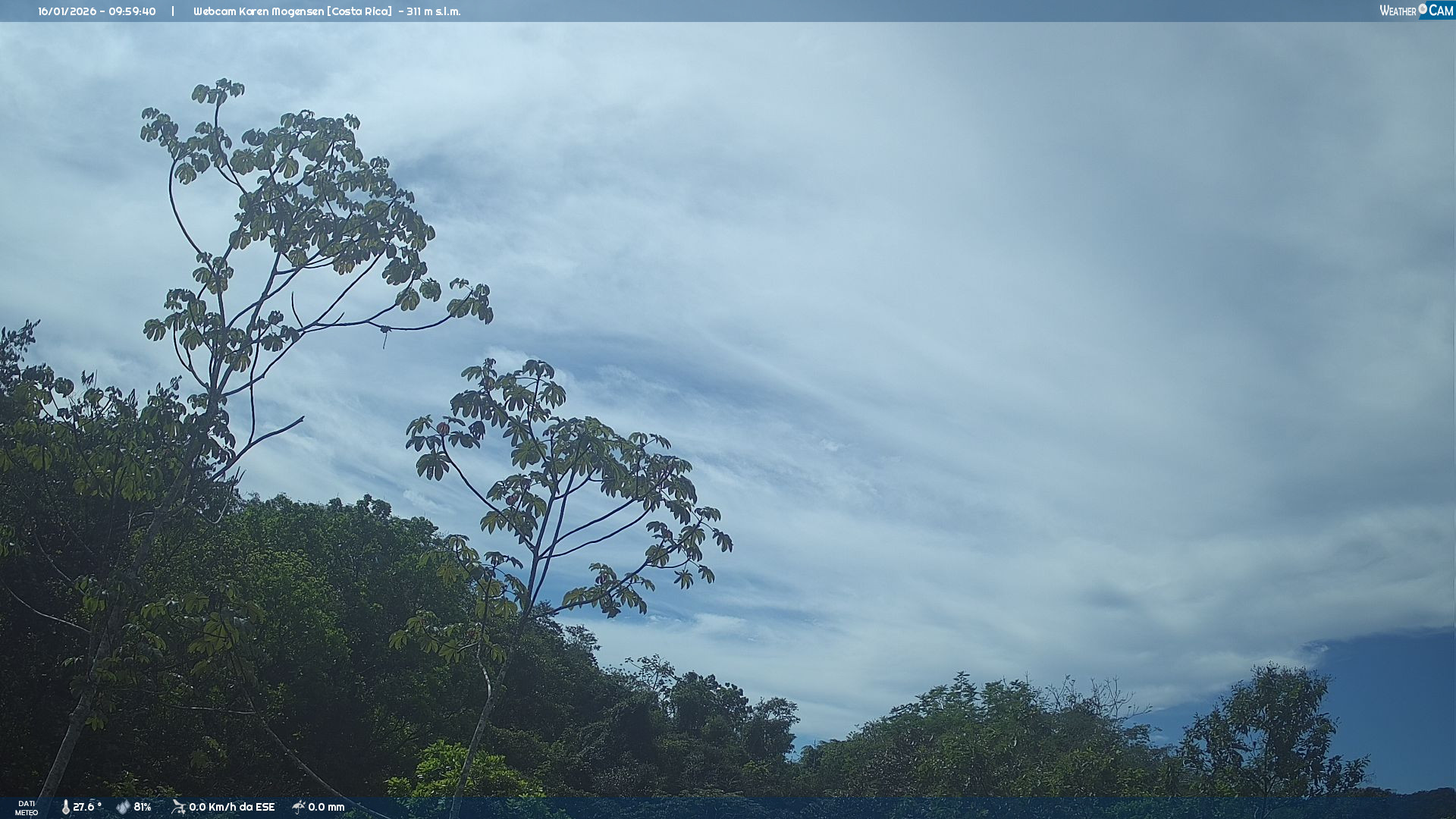Click the Webcam Karen Mogensen title
Viewport: 1456px width, 819px height.
tap(258, 11)
